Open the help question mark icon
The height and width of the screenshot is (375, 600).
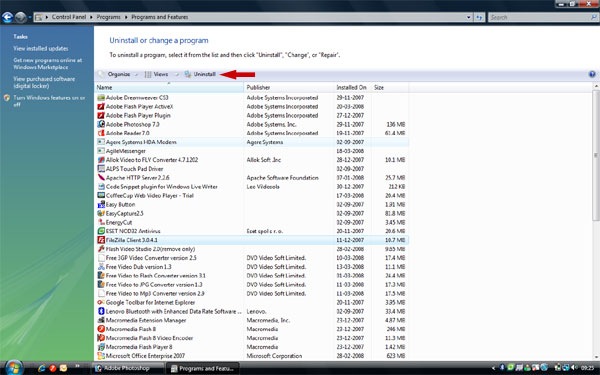pos(592,74)
